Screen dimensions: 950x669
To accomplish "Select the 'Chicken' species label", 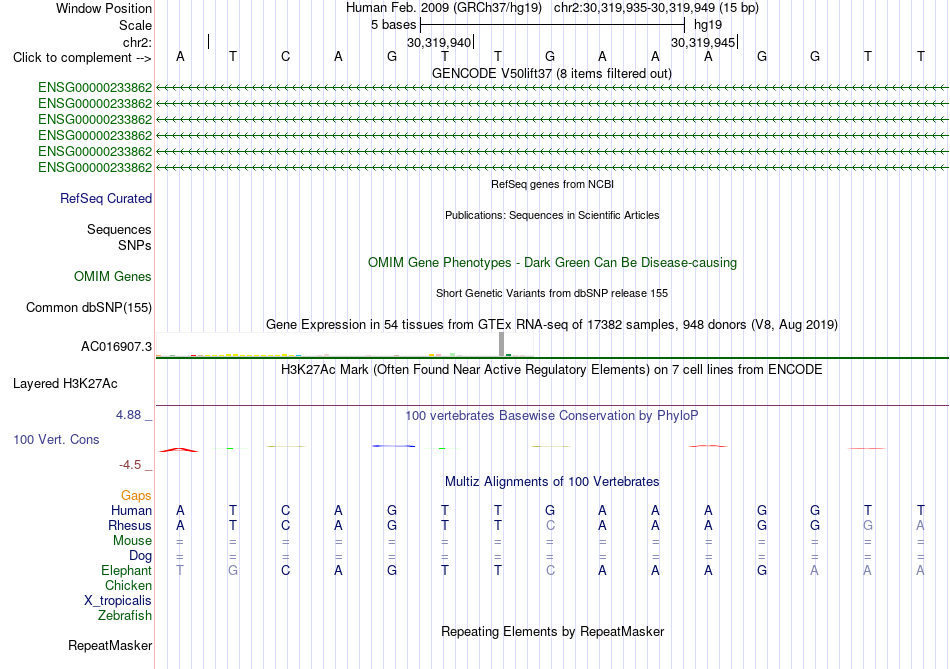I will tap(128, 585).
